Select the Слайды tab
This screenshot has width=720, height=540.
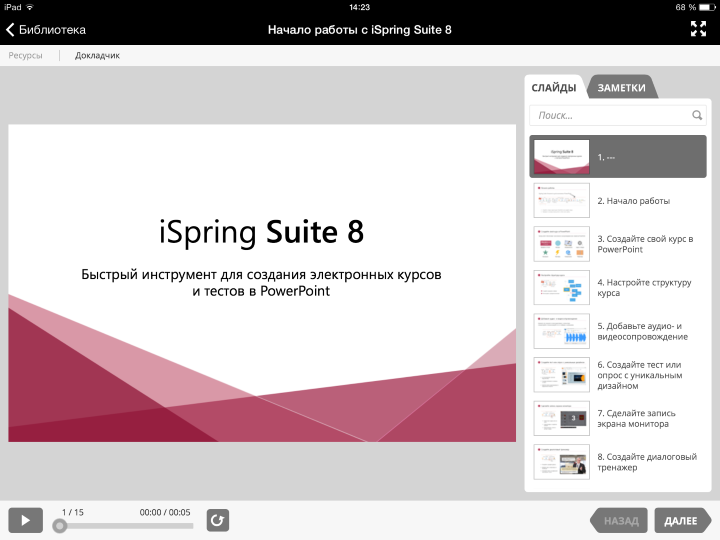tap(554, 87)
